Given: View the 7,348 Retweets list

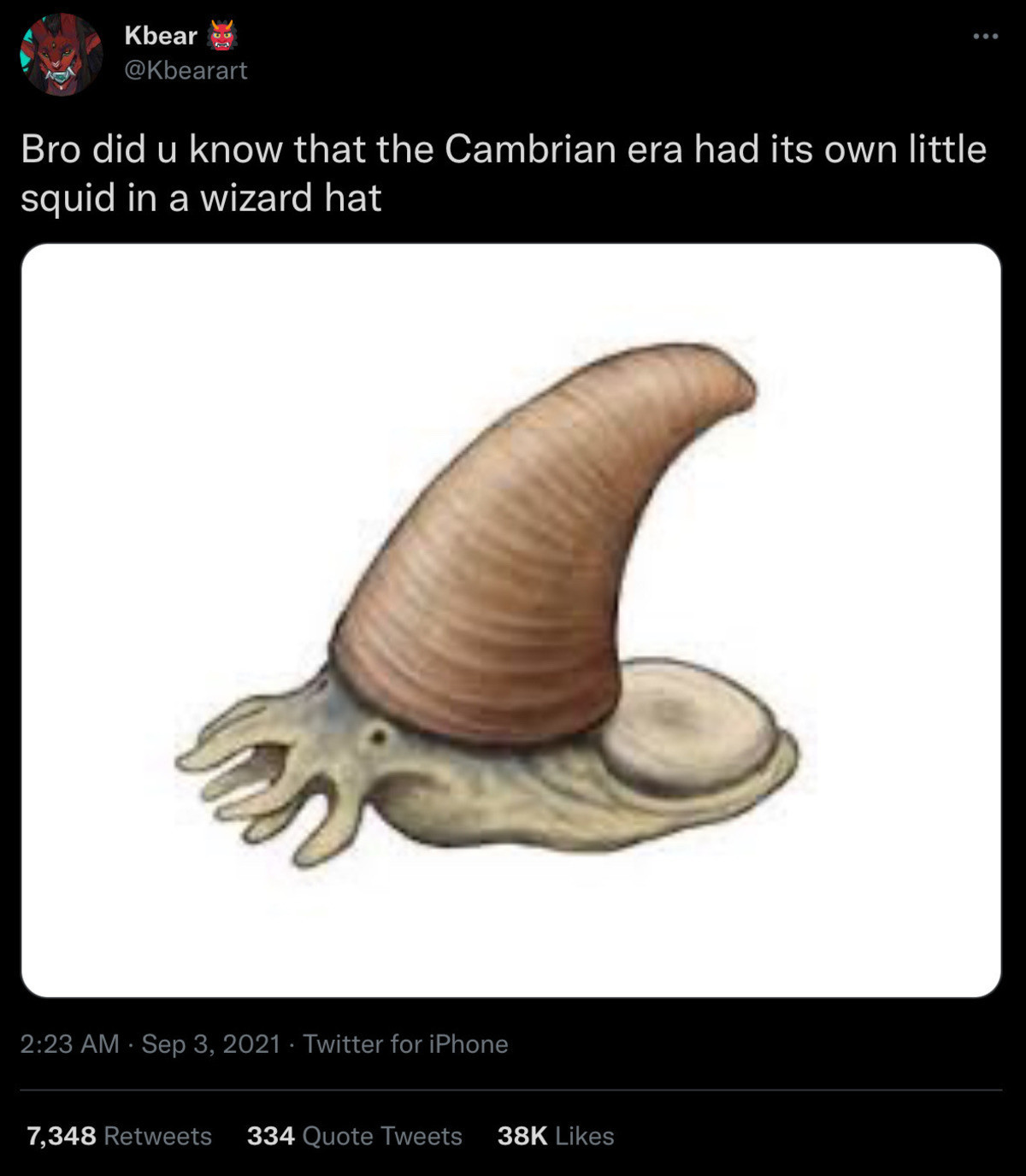Looking at the screenshot, I should coord(119,1136).
